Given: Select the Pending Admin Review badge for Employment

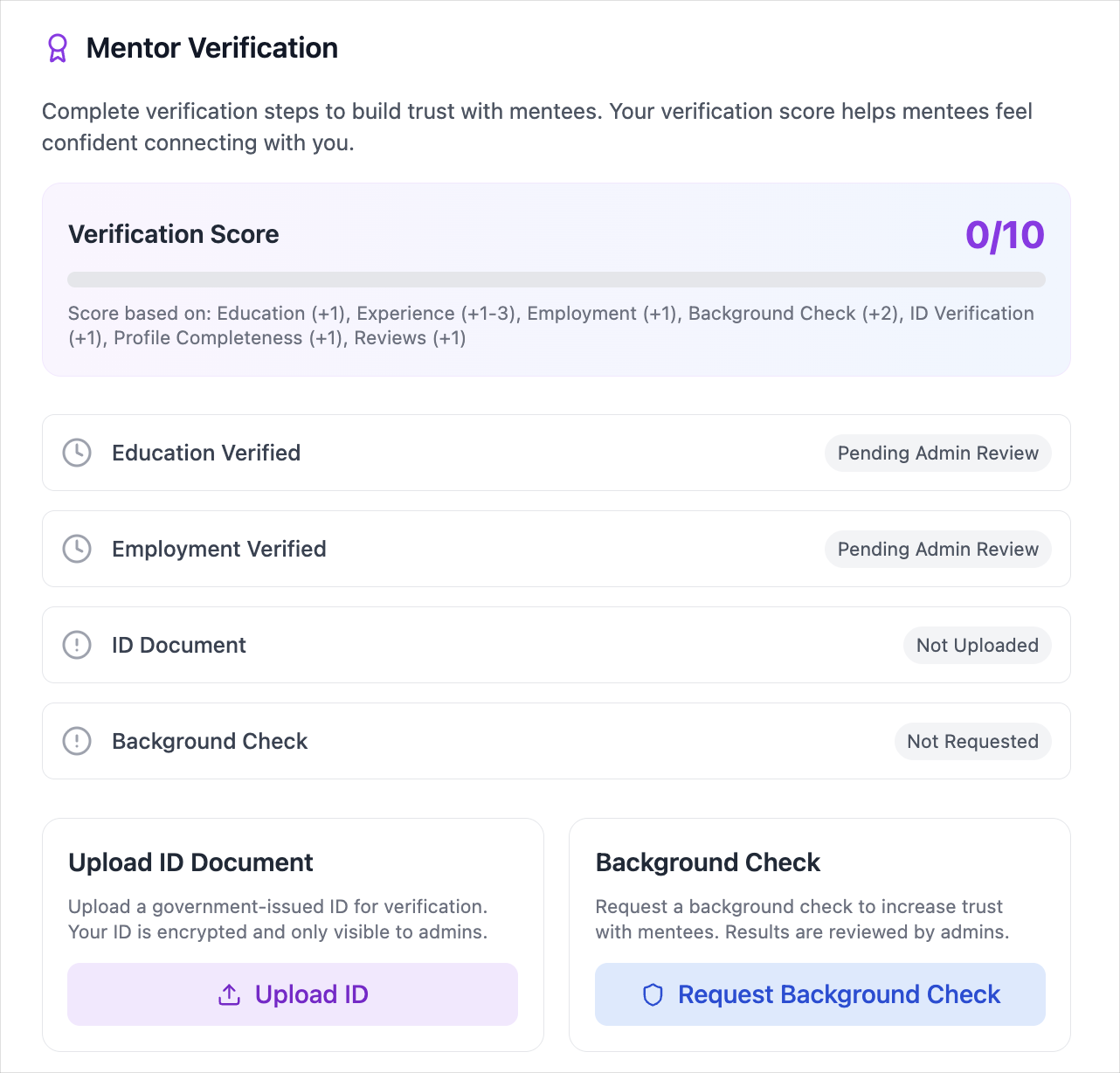Looking at the screenshot, I should (x=938, y=549).
